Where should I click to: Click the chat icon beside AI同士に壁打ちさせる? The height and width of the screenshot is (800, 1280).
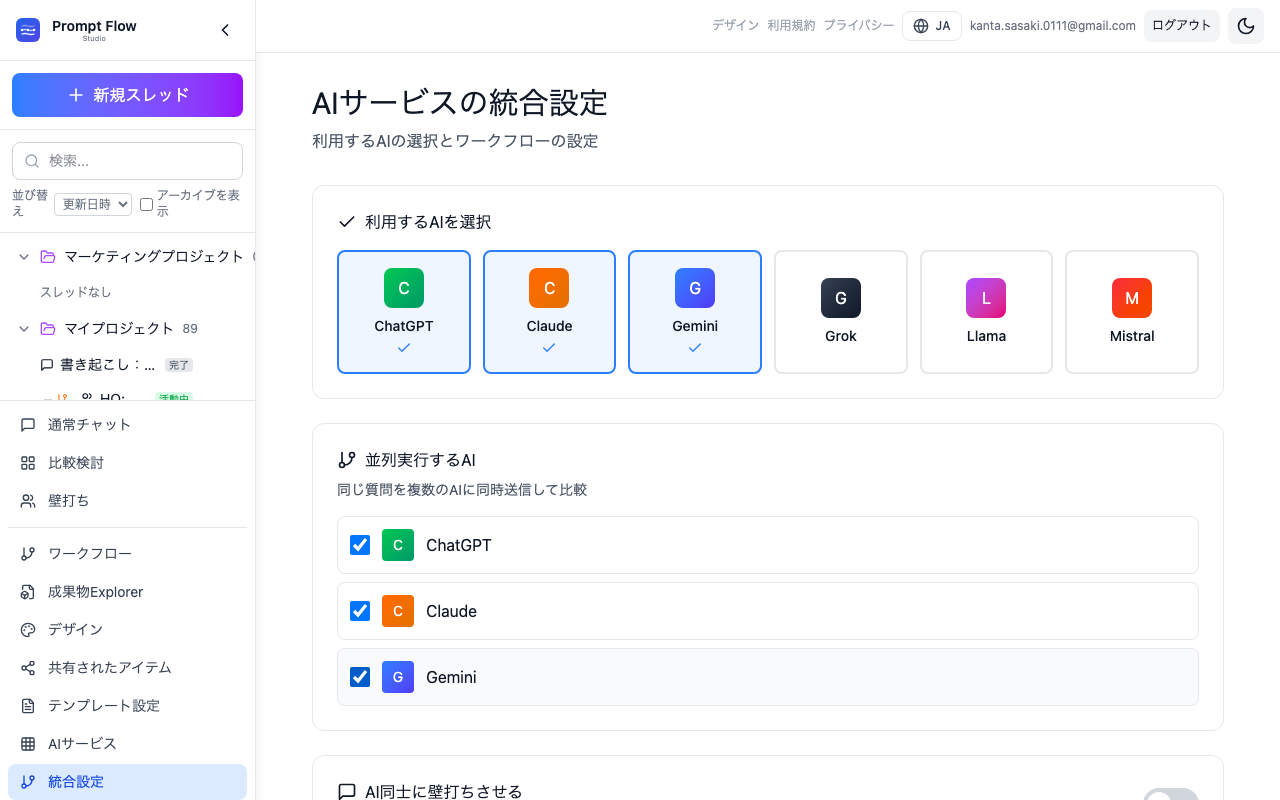click(x=347, y=792)
